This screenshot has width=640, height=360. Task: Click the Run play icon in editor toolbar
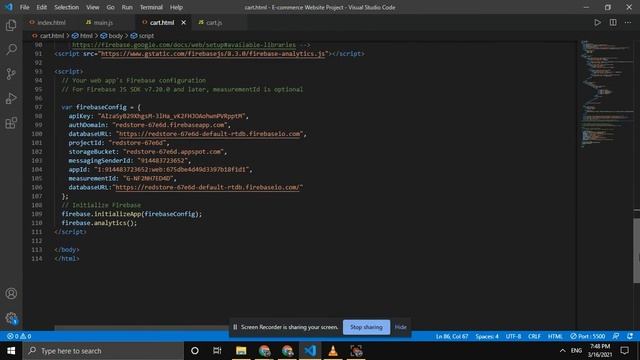597,22
